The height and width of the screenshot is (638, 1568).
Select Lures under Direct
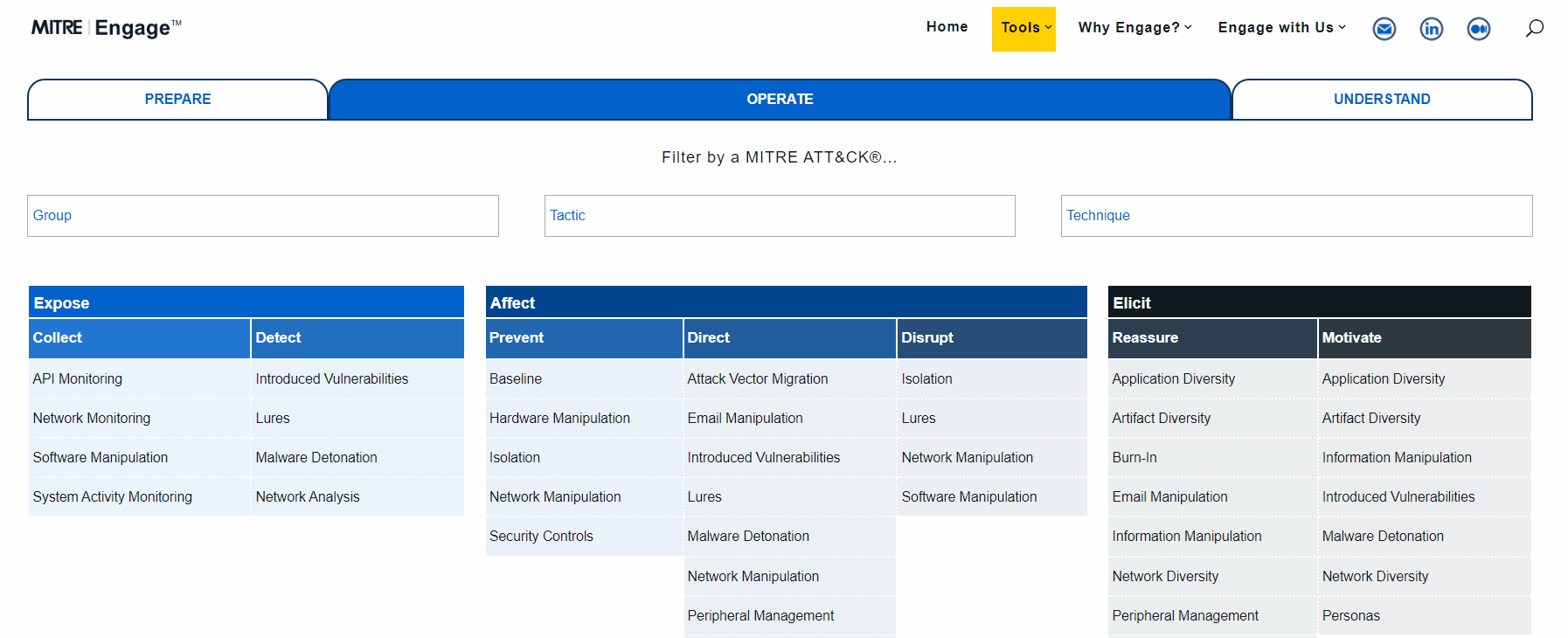point(704,497)
